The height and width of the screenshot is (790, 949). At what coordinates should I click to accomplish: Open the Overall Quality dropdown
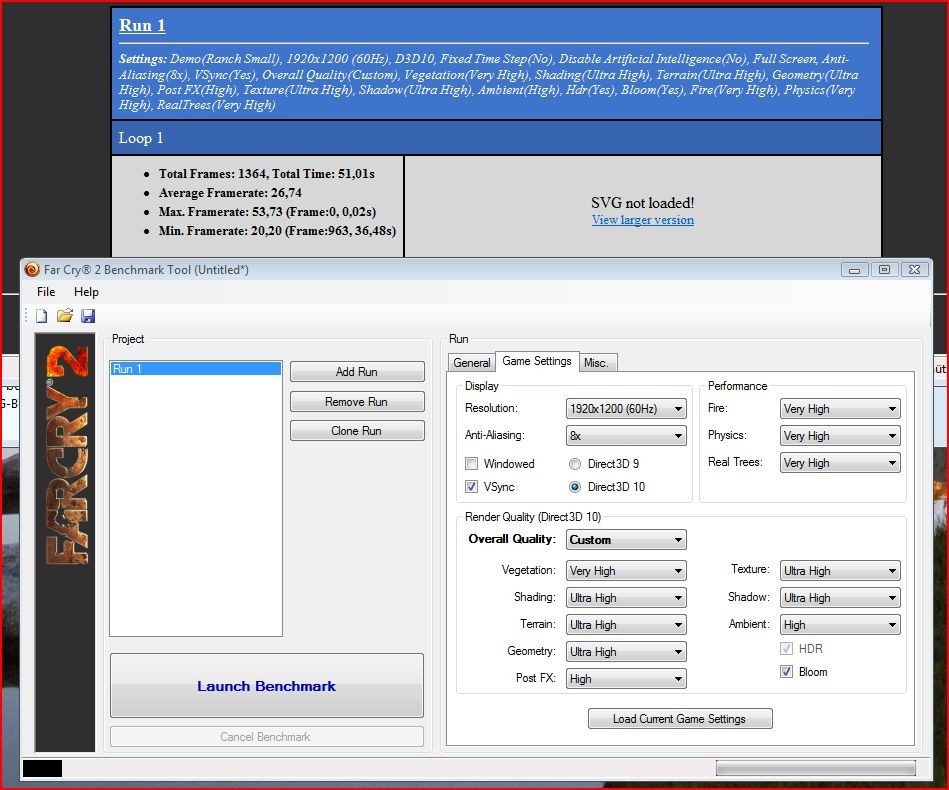click(x=626, y=539)
